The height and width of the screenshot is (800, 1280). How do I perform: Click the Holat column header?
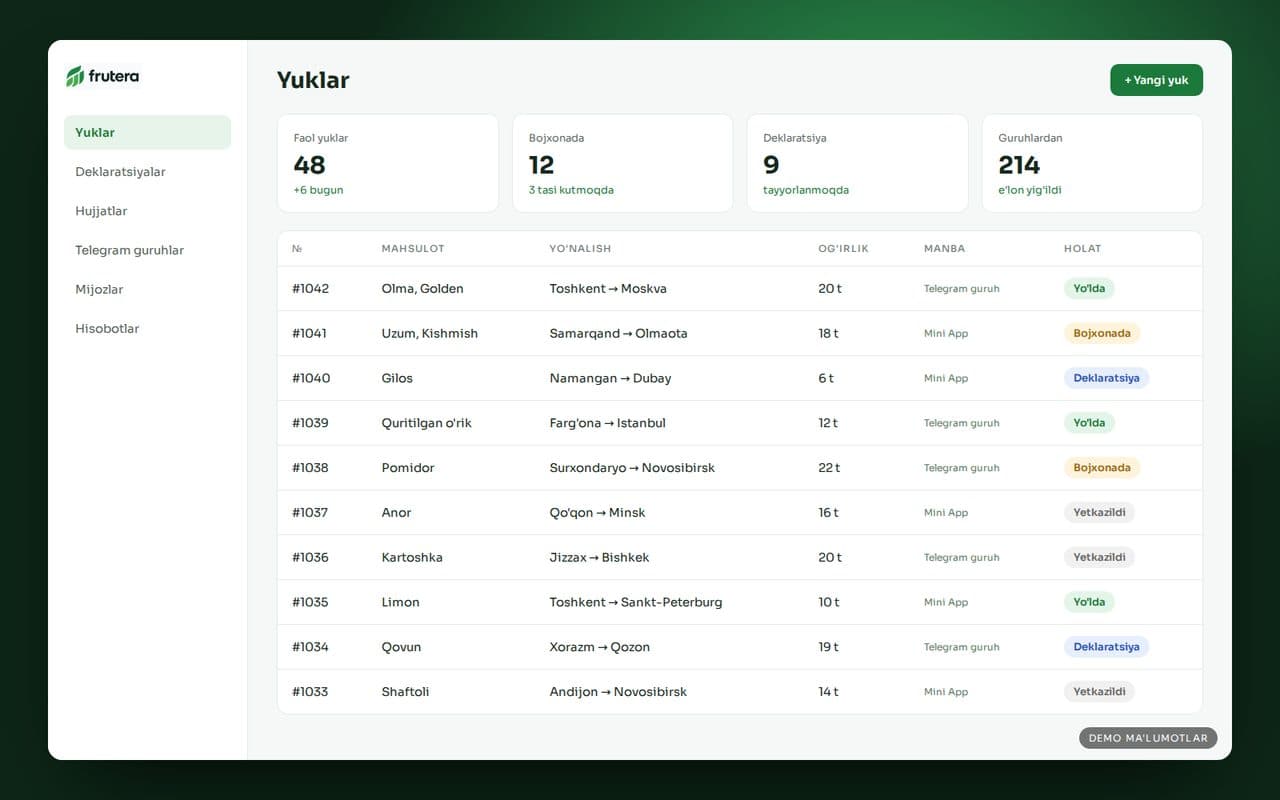coord(1082,249)
